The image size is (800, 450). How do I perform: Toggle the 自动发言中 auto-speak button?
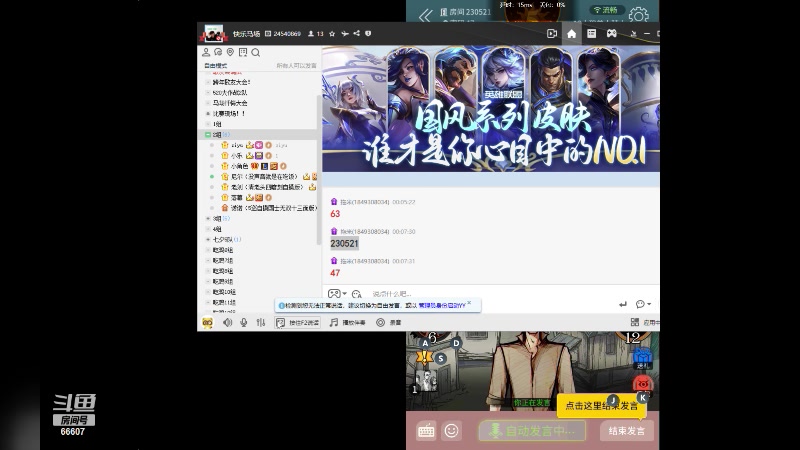pos(532,431)
